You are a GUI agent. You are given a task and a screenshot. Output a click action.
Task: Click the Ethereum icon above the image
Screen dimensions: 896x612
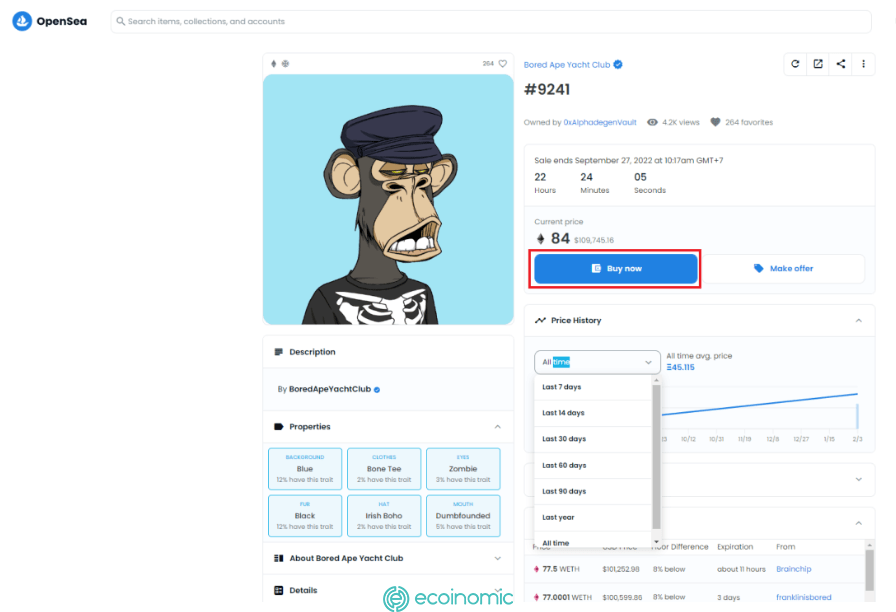[274, 63]
